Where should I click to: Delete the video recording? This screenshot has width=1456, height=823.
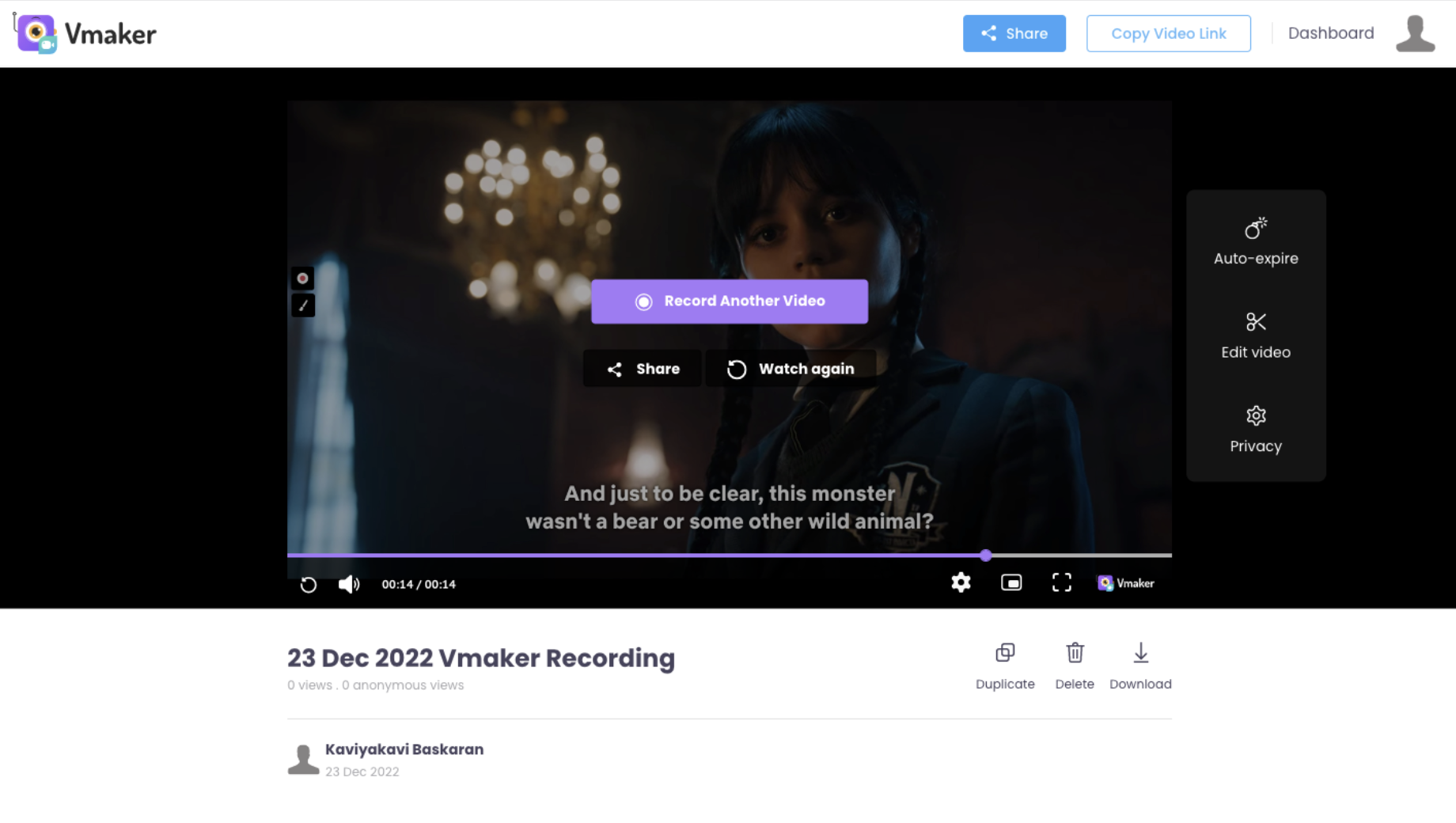1074,666
